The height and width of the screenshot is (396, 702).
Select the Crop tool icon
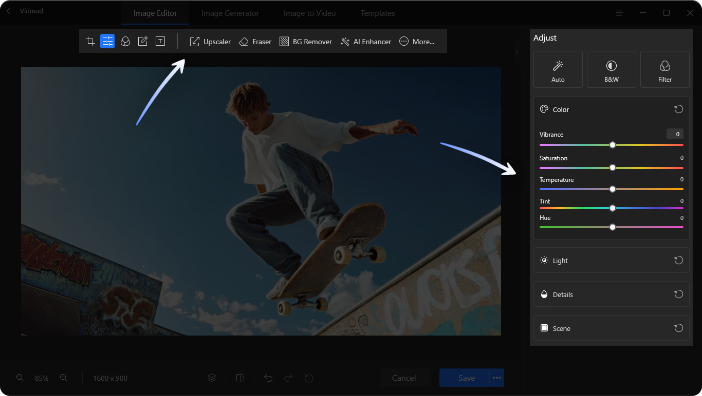tap(90, 41)
